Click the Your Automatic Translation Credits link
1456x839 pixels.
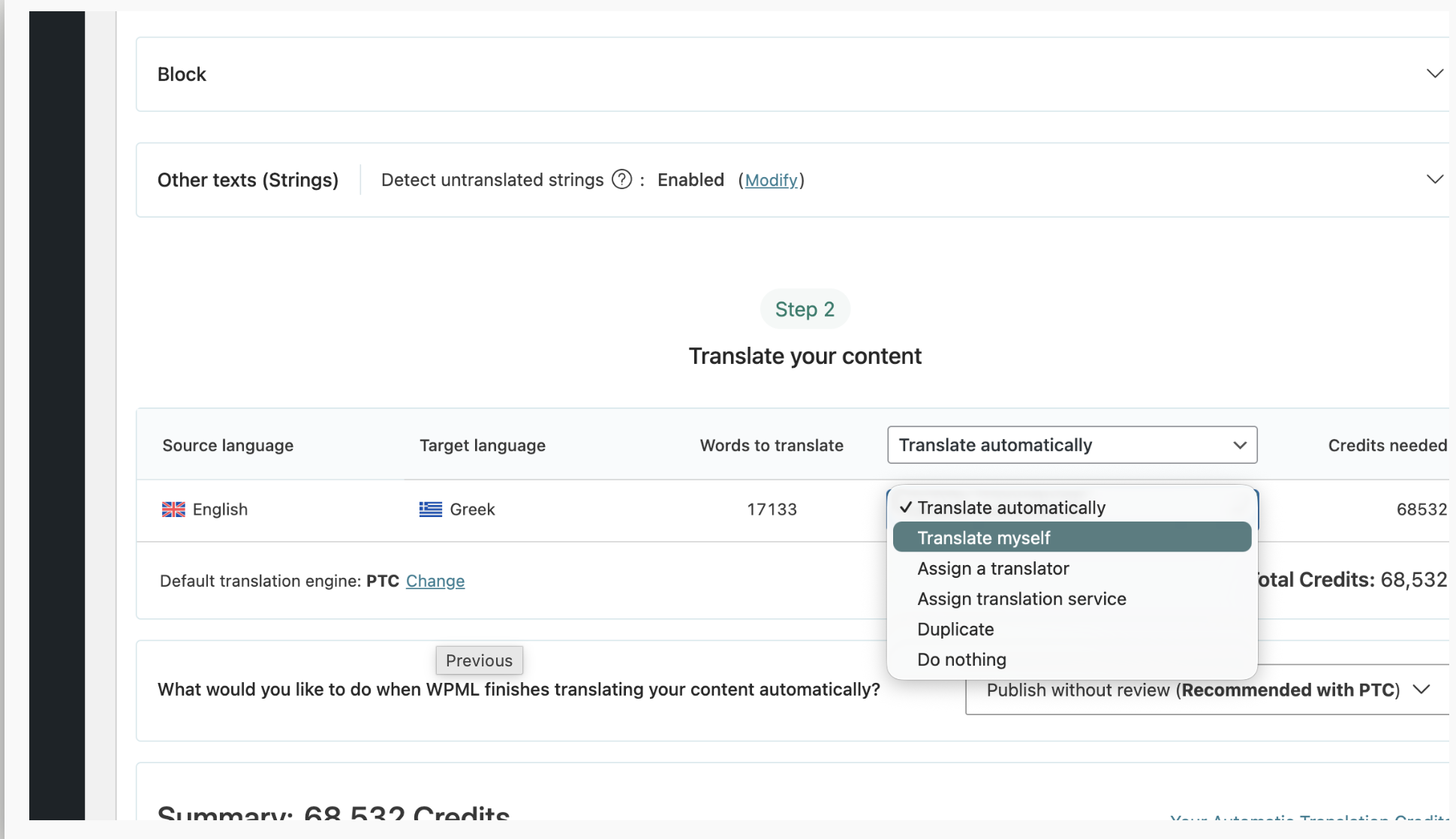click(x=1310, y=816)
